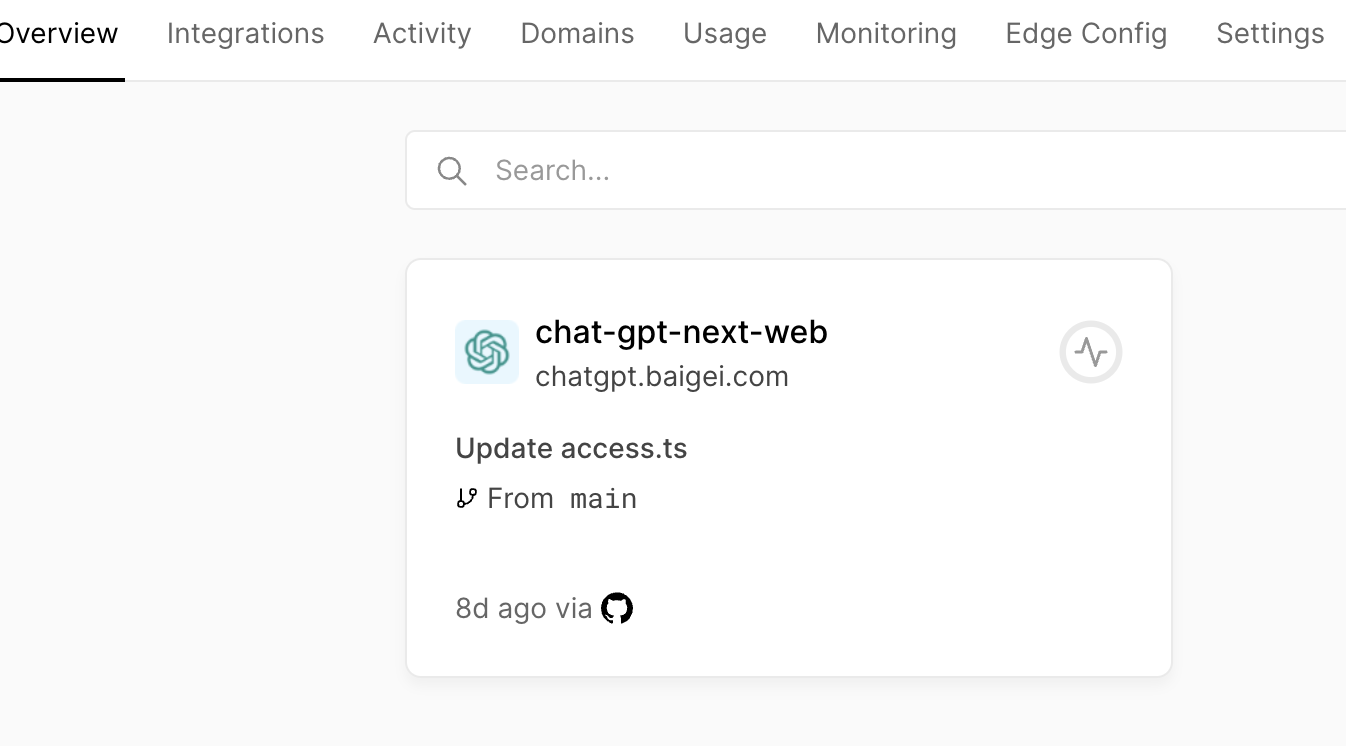
Task: Open the Integrations tab
Action: (x=245, y=34)
